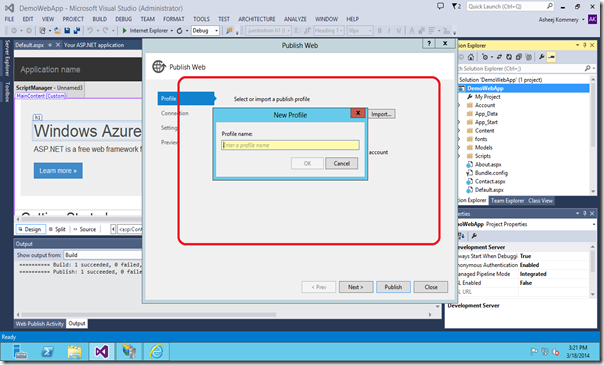Open browser selection dropdown next to Internet Explorer
Viewport: 604px width, 365px height.
click(172, 31)
